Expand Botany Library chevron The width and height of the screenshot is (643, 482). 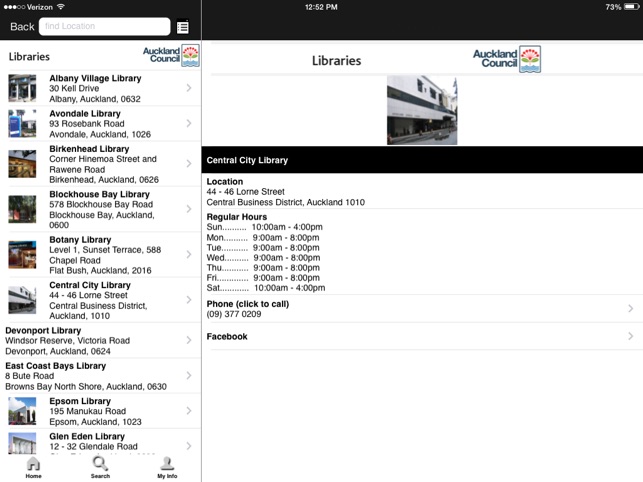189,254
